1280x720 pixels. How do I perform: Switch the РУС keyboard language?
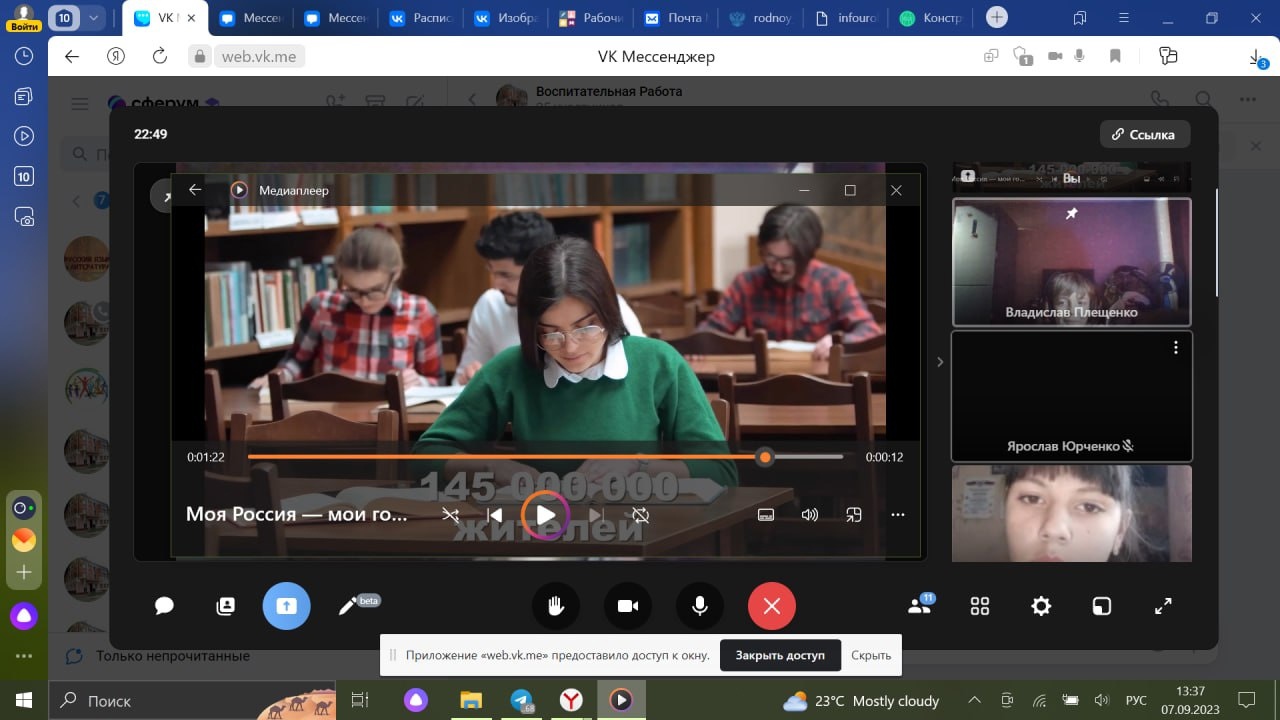point(1137,700)
